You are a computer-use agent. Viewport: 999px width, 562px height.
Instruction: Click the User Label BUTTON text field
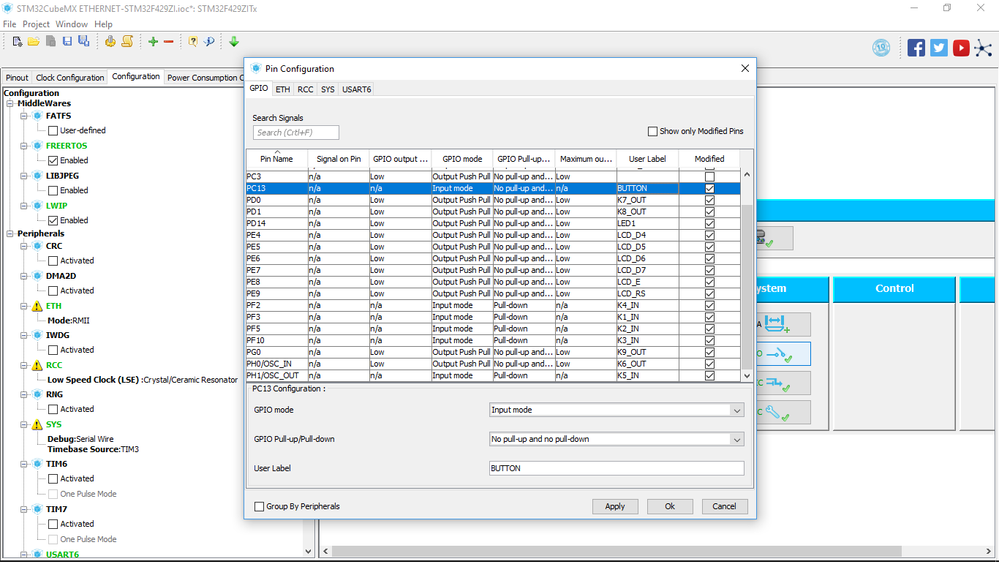coord(617,468)
